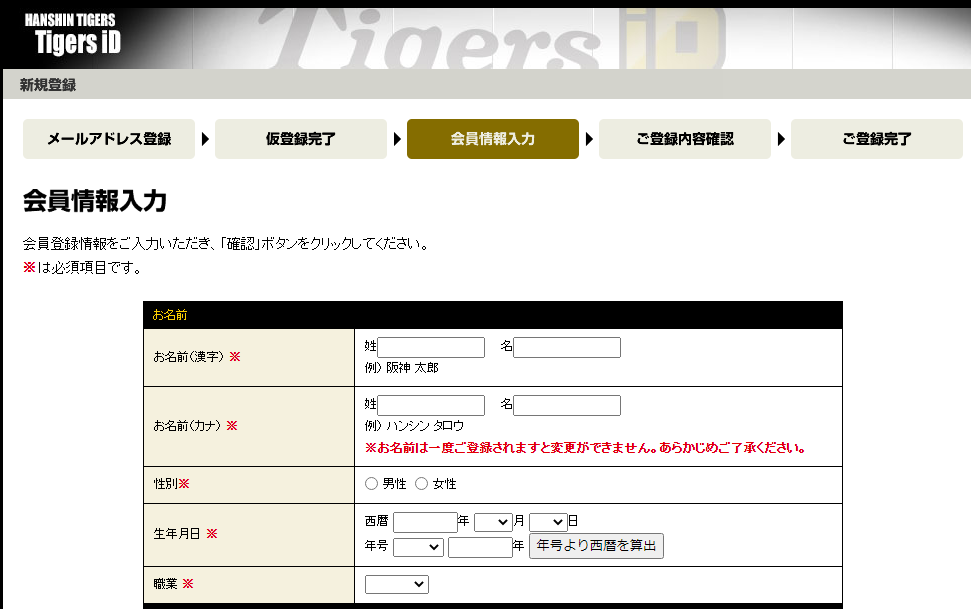Click the 会員情報入力 step tab
Viewport: 971px width, 609px height.
coord(493,139)
